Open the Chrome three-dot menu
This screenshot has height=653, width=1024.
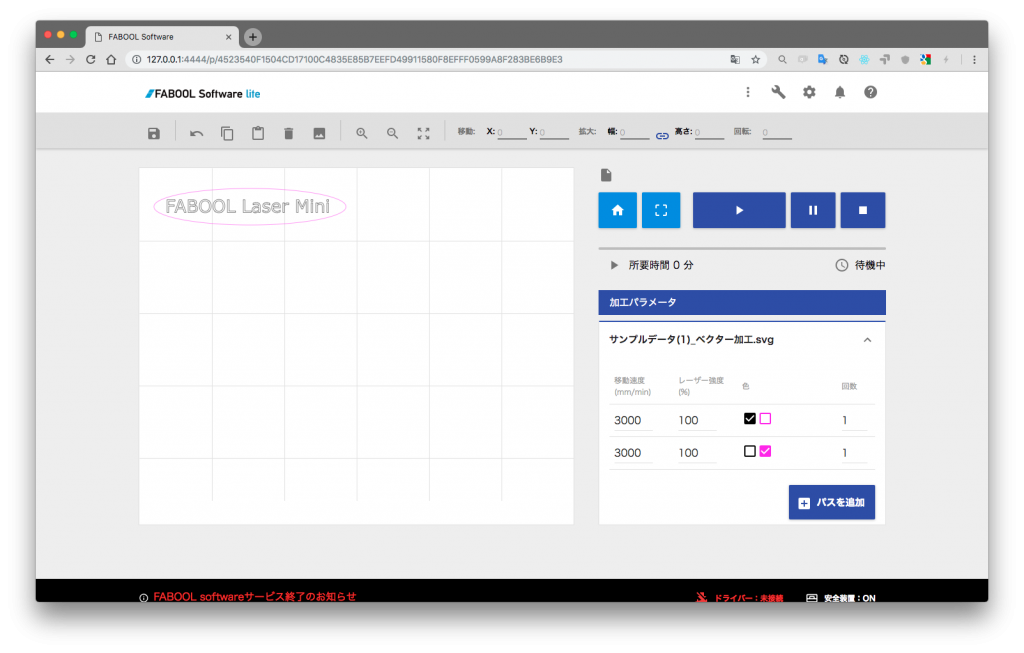tap(974, 59)
